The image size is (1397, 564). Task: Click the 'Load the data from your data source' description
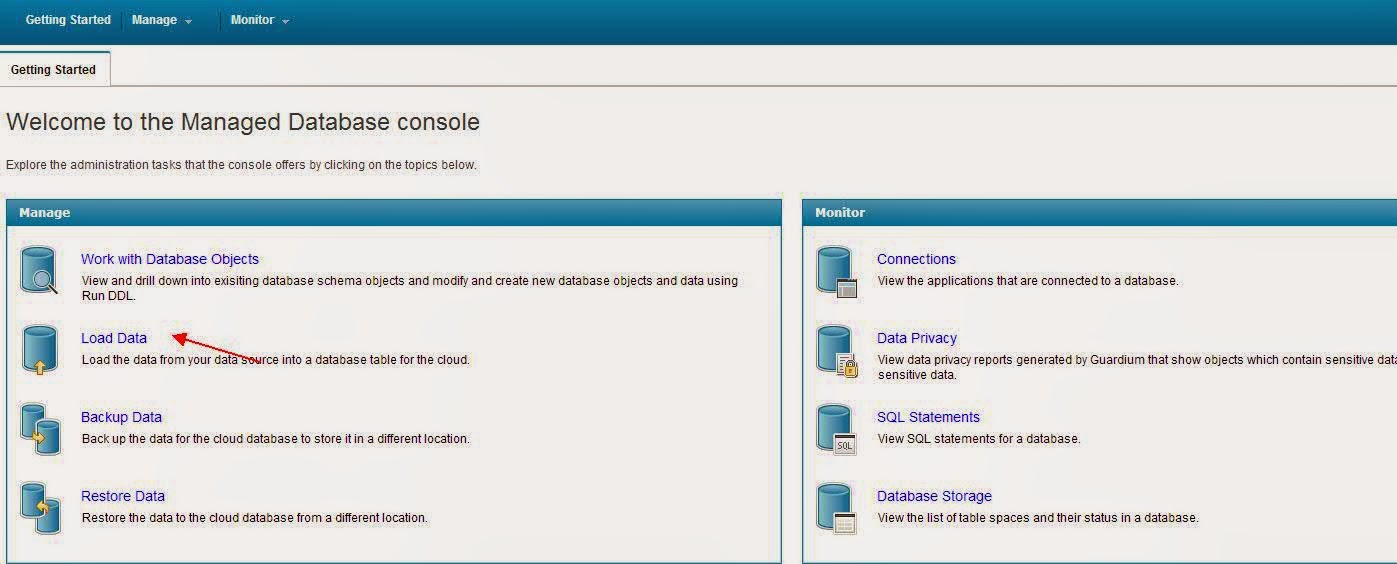pos(275,360)
